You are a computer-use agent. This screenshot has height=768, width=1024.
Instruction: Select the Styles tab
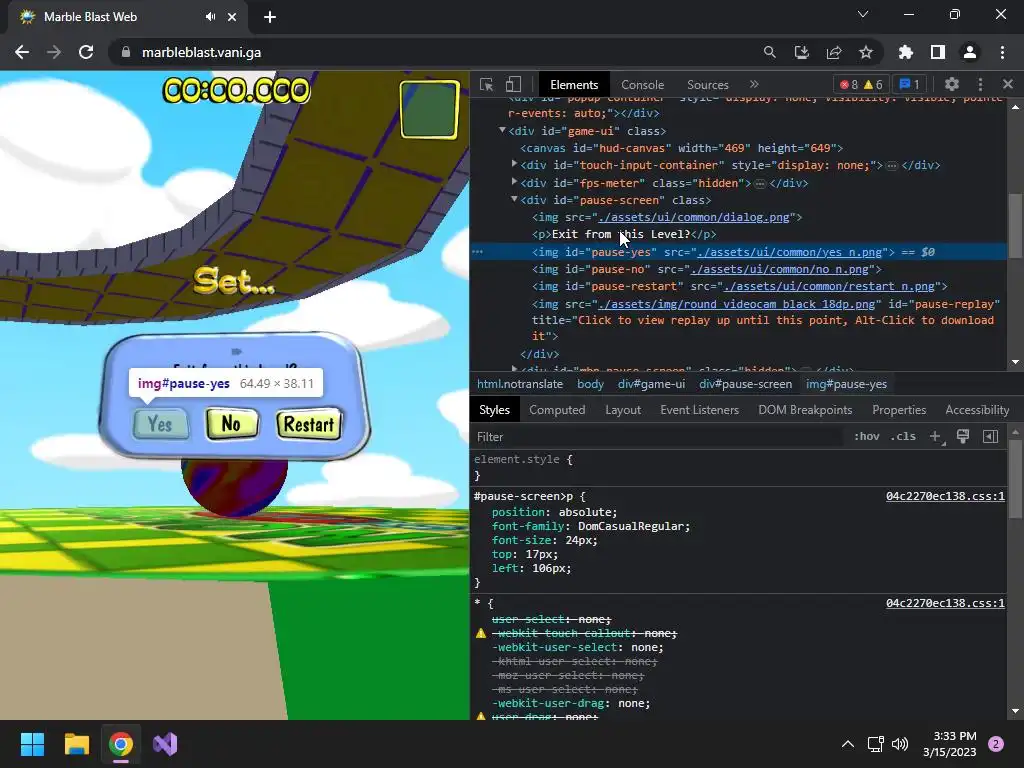494,410
